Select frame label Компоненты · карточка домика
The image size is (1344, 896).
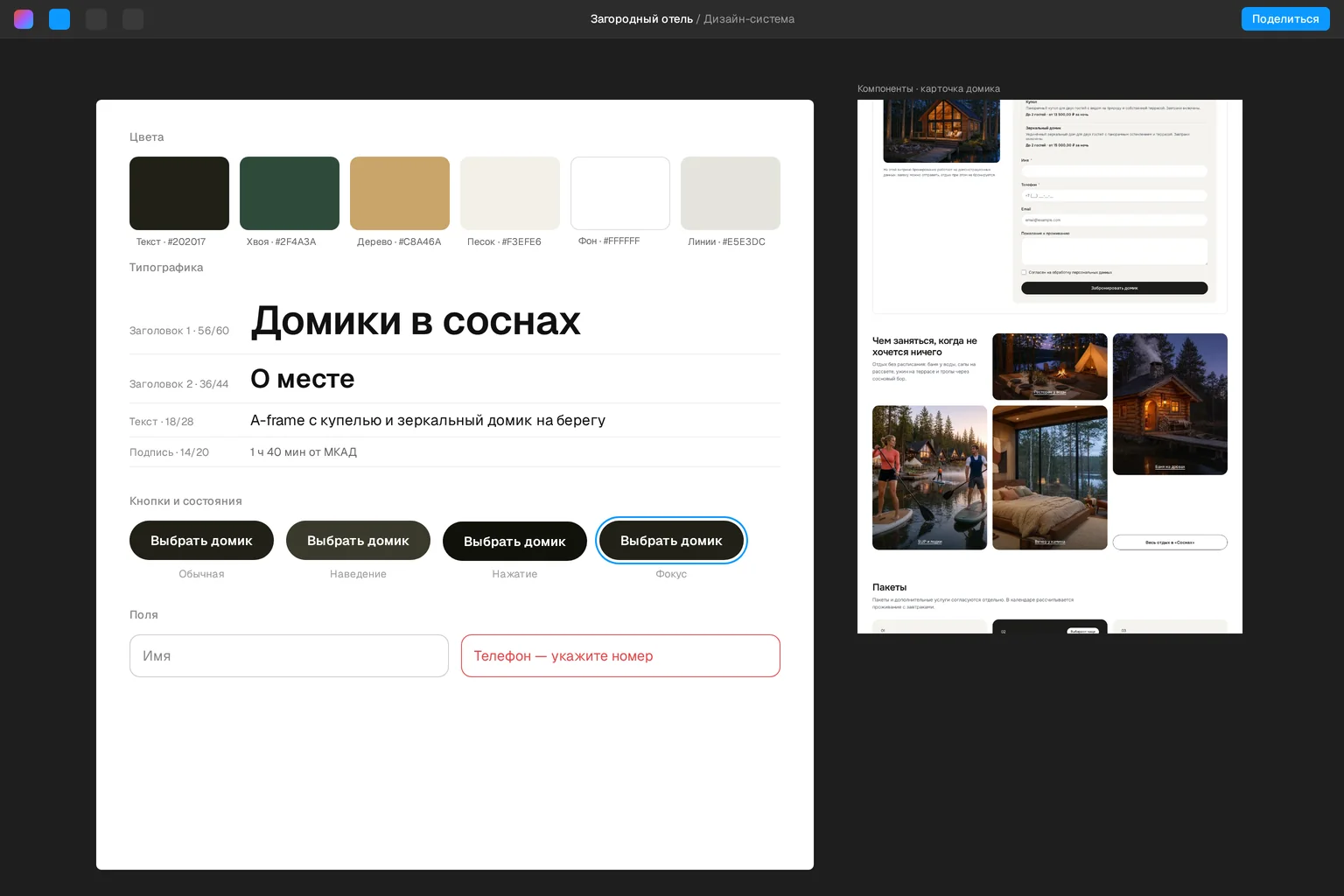pyautogui.click(x=928, y=88)
